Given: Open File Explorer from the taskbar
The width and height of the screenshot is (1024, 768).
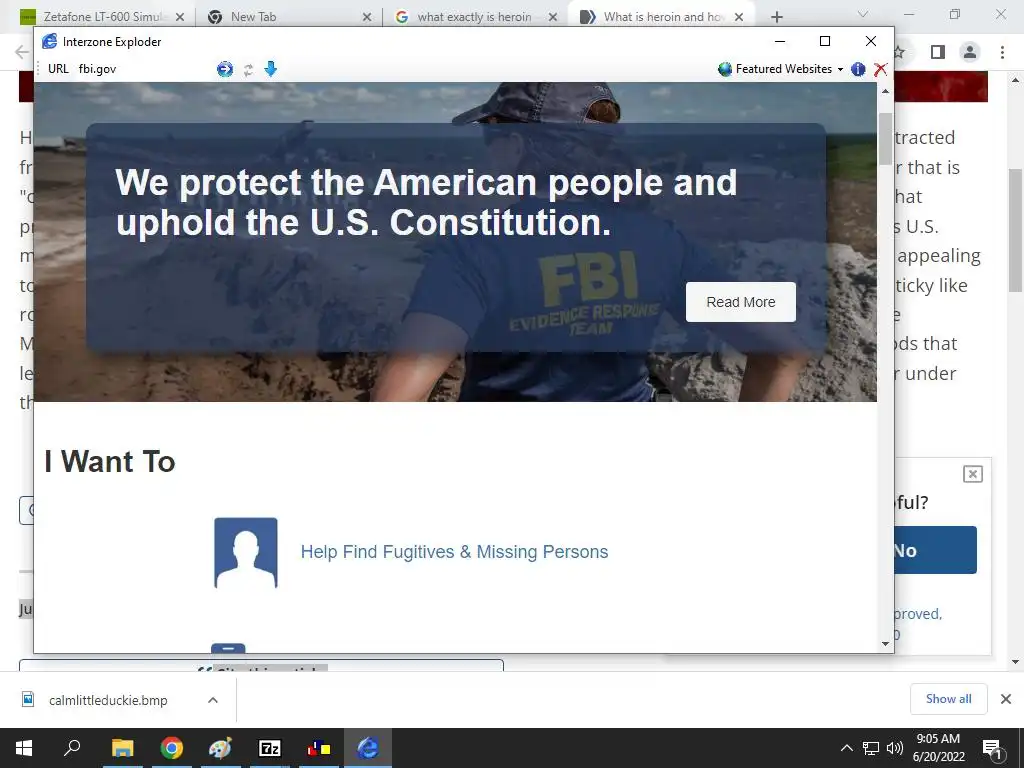Looking at the screenshot, I should [x=122, y=748].
